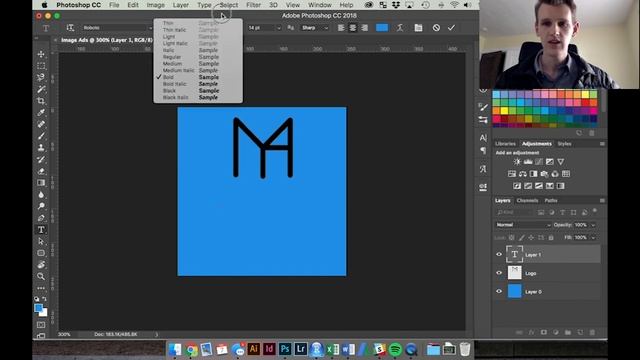640x360 pixels.
Task: Open the Opacity slider dropdown
Action: point(593,225)
